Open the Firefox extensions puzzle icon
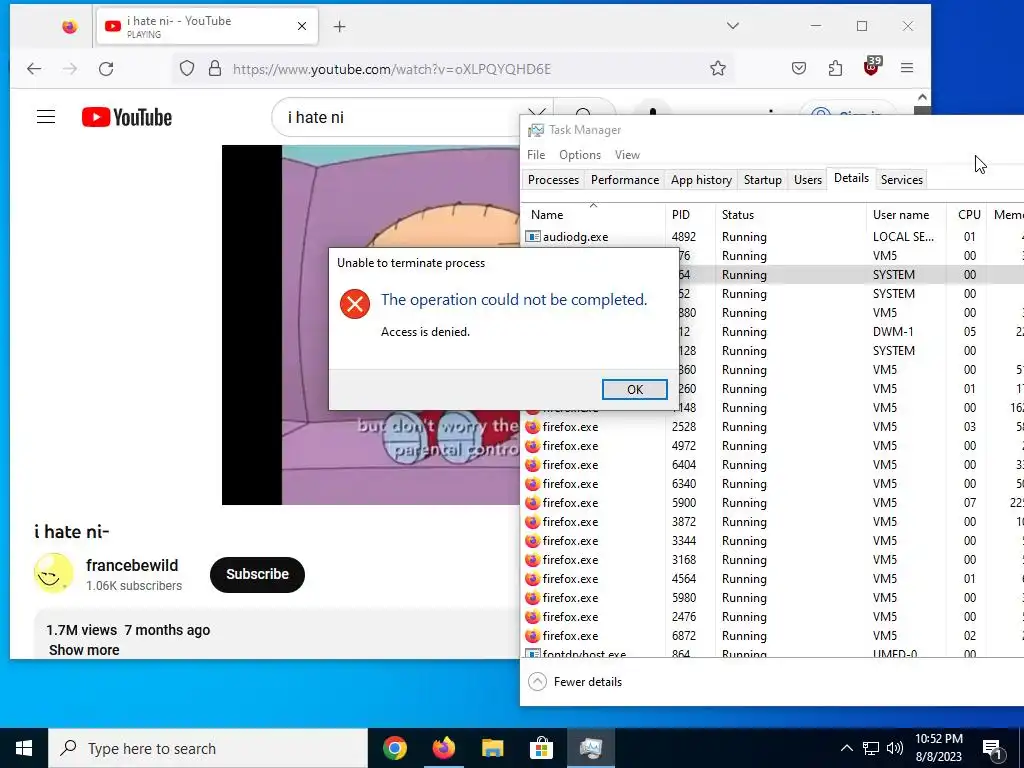 [x=835, y=69]
